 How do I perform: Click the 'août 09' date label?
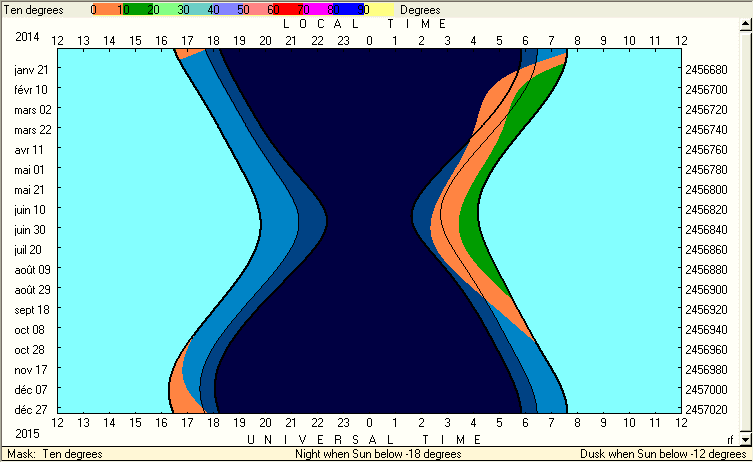pos(32,270)
